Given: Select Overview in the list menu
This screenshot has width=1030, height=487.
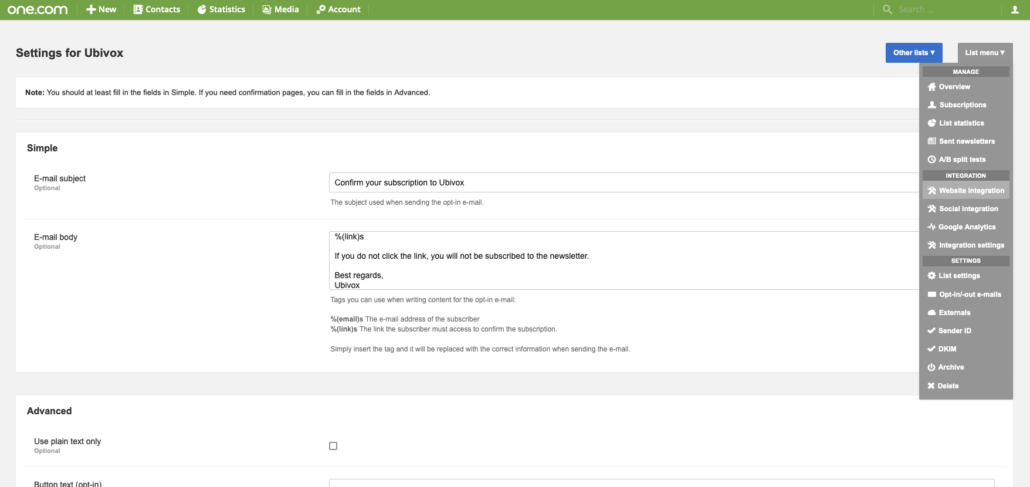Looking at the screenshot, I should tap(966, 87).
